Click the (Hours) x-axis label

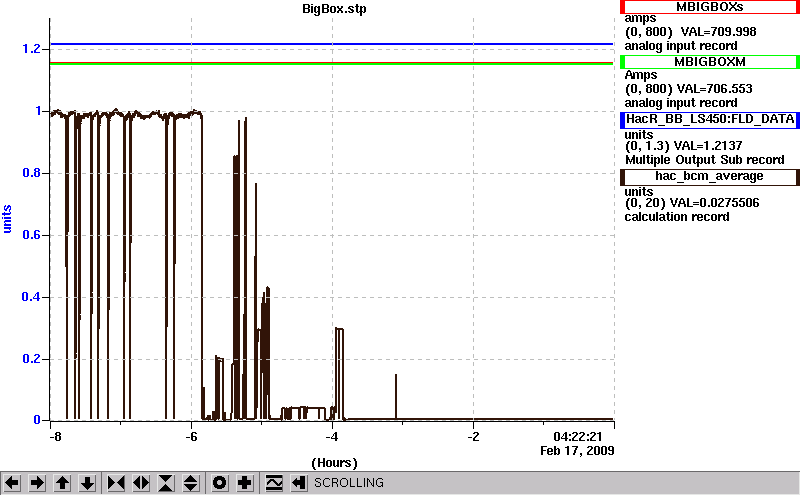334,463
